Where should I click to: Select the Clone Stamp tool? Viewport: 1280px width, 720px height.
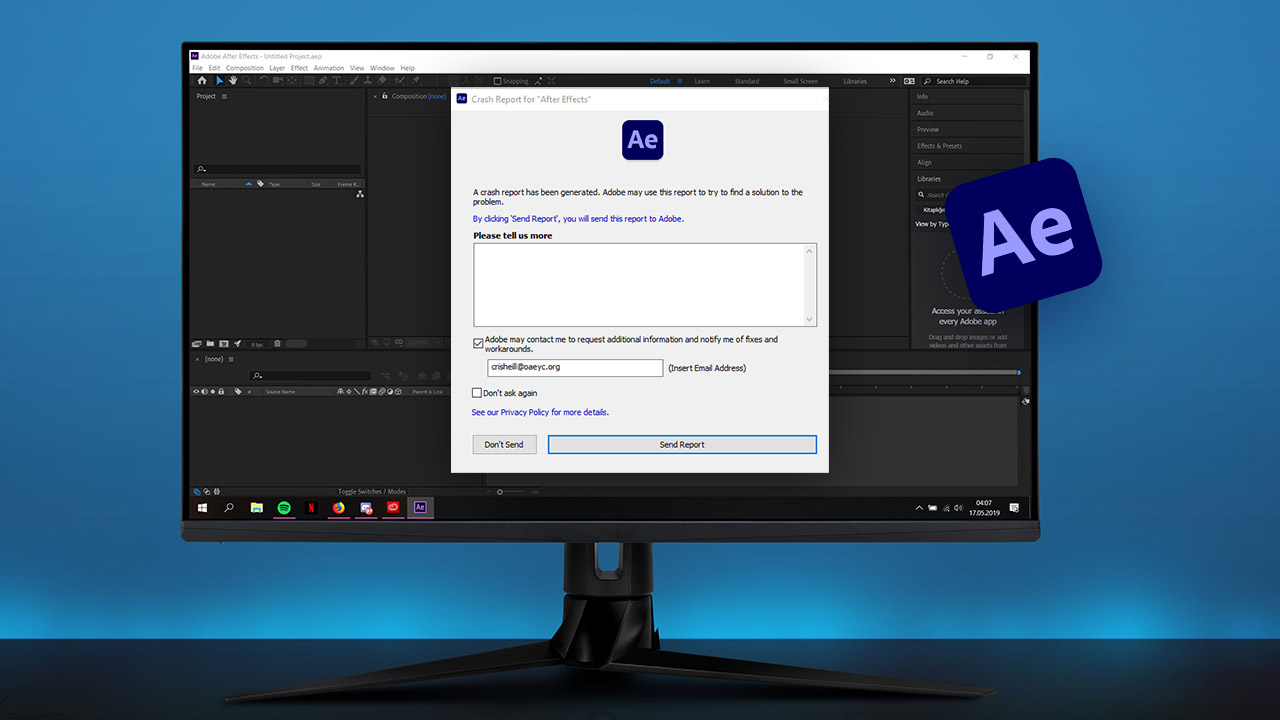(x=367, y=80)
